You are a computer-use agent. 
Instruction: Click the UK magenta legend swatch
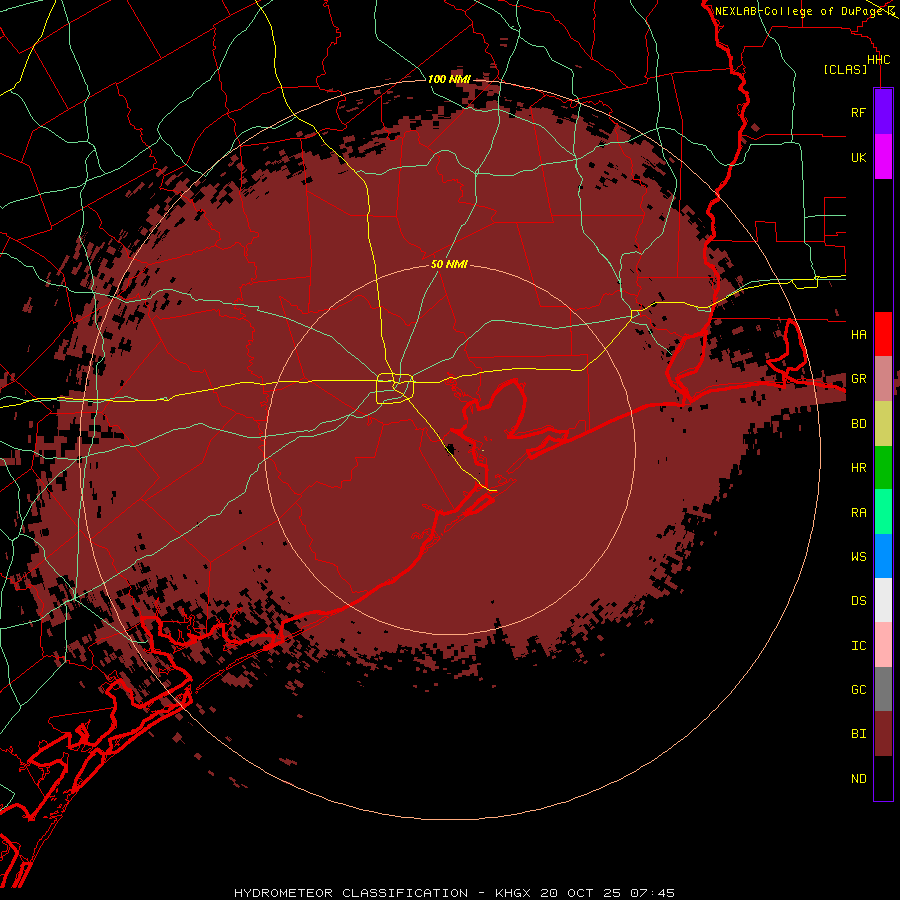tap(883, 157)
